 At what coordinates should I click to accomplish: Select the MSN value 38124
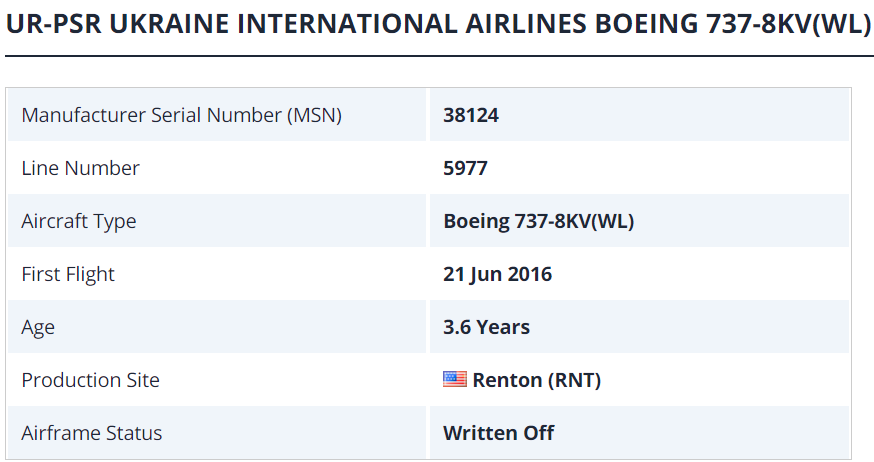point(471,115)
